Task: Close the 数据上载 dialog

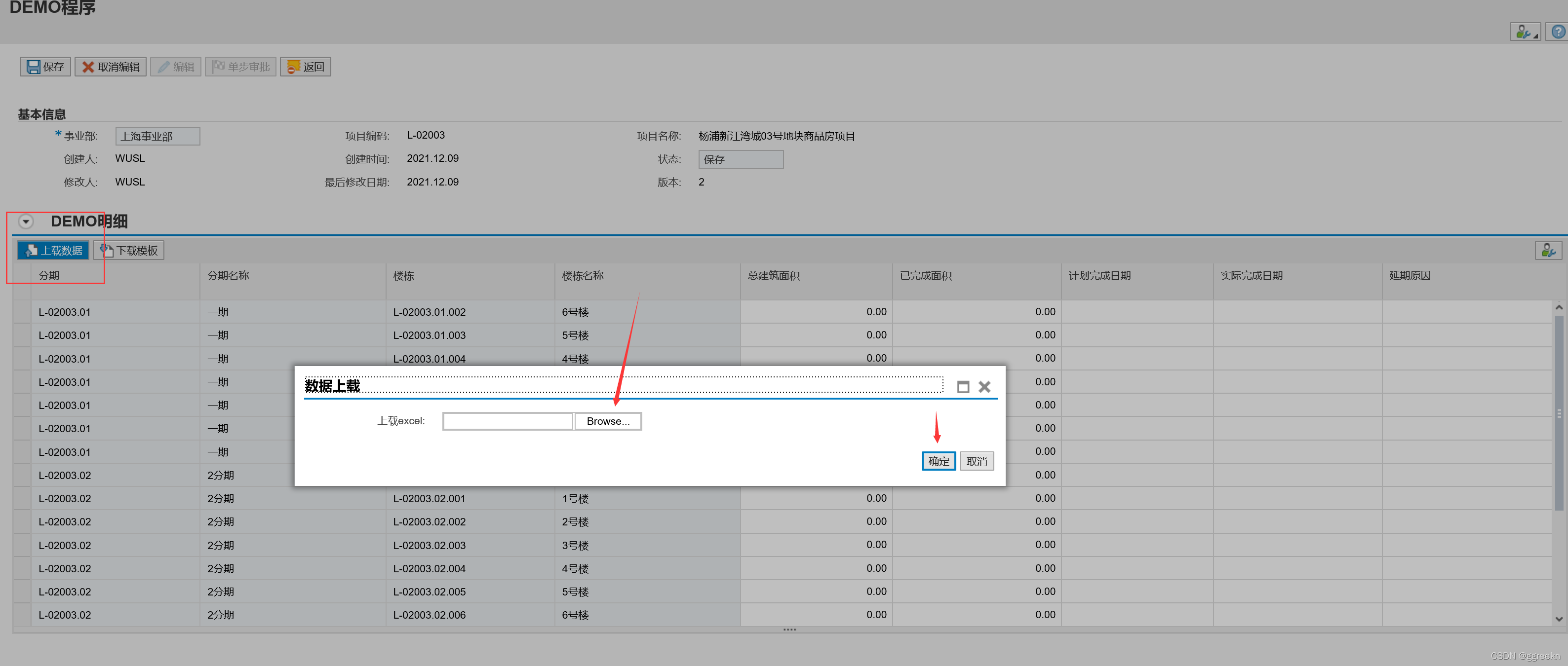Action: click(984, 387)
